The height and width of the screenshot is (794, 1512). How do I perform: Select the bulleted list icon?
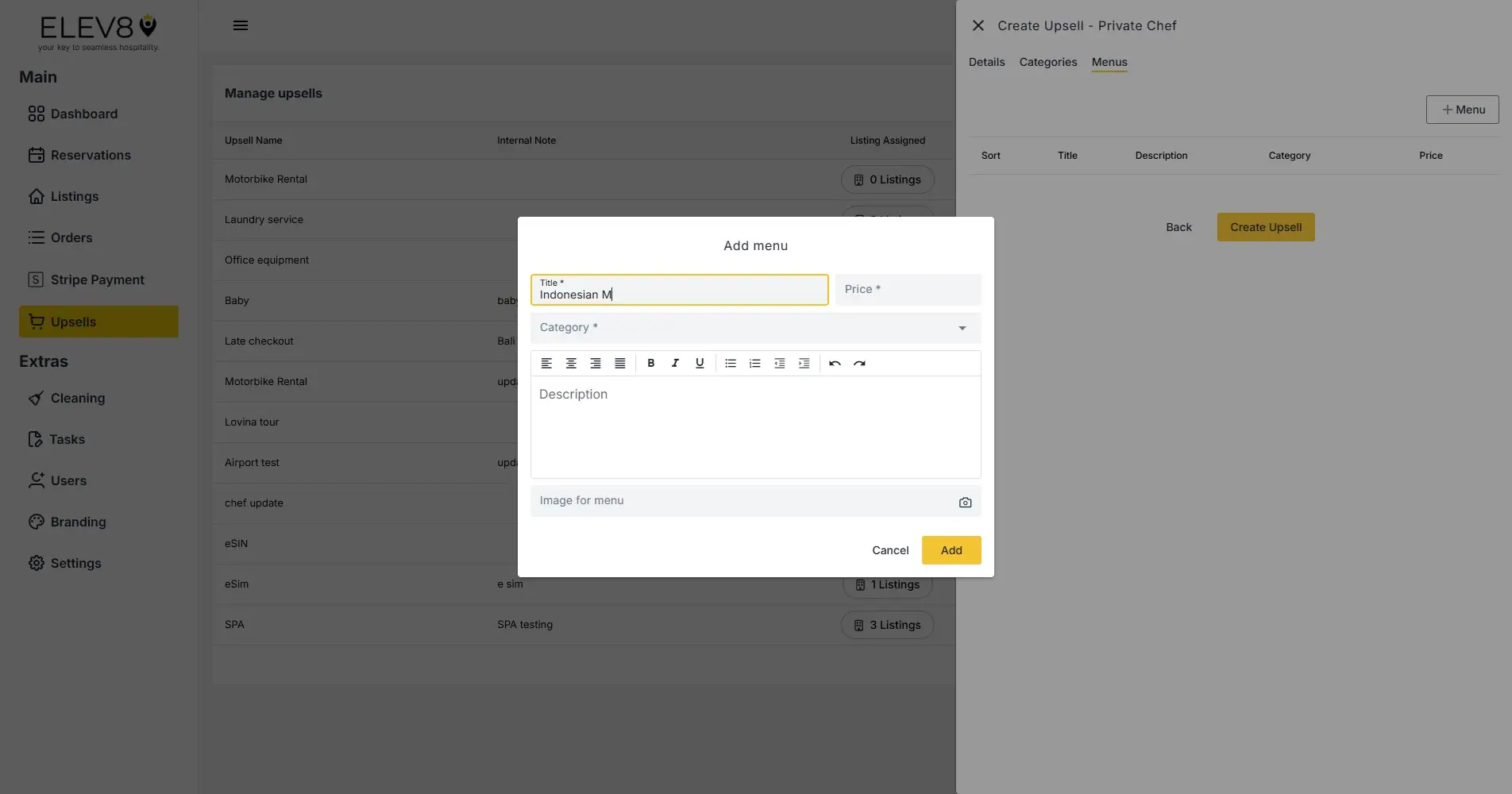[x=730, y=363]
